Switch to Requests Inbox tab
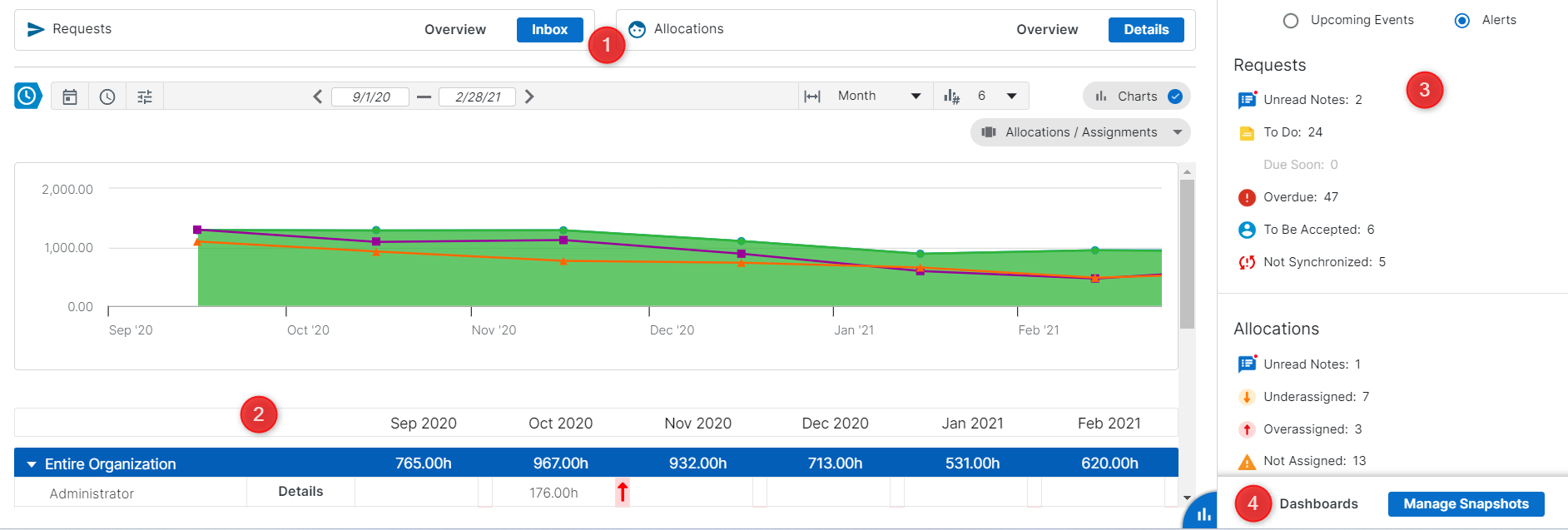This screenshot has width=1568, height=530. click(x=549, y=30)
